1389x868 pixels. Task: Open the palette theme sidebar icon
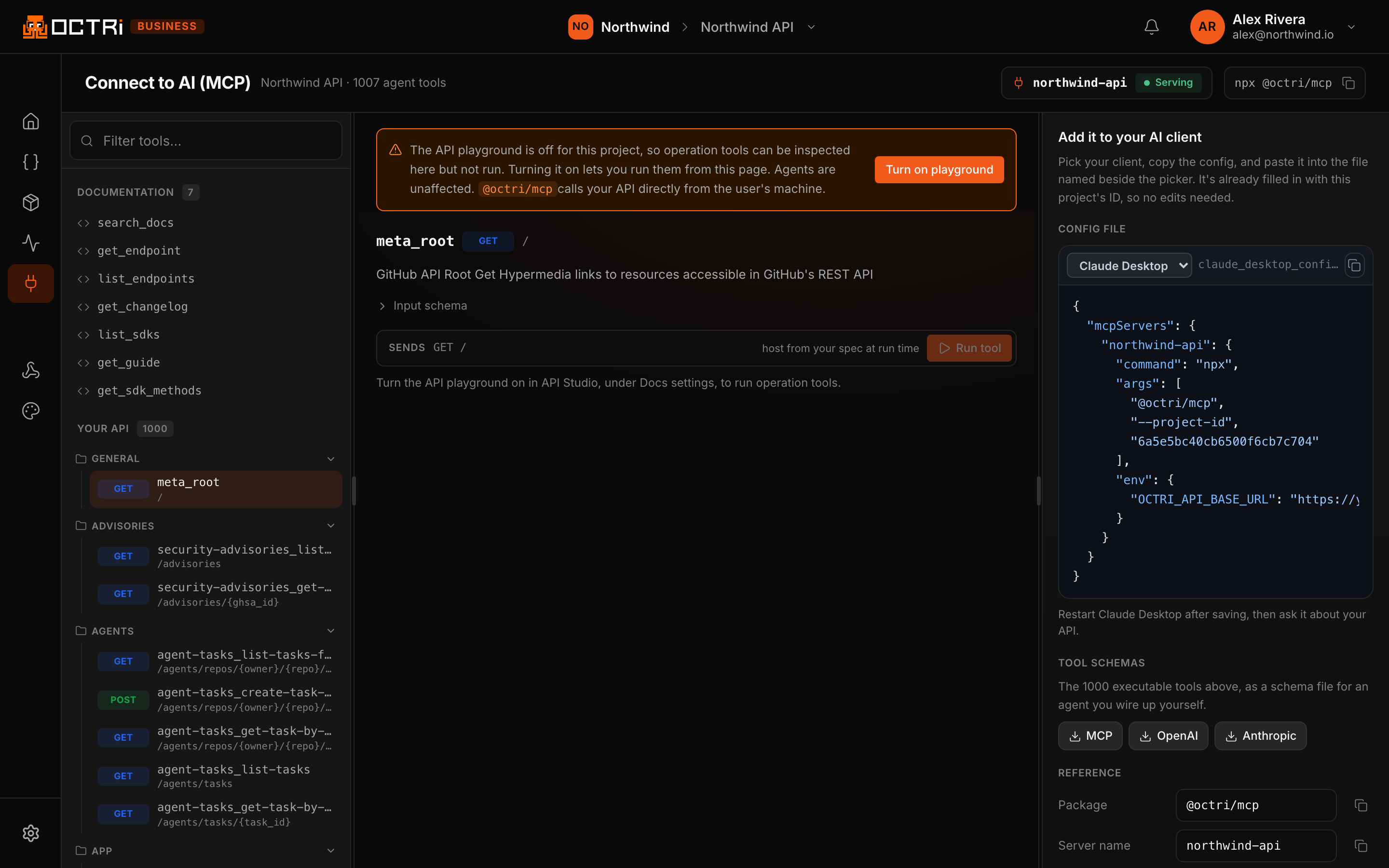30,410
